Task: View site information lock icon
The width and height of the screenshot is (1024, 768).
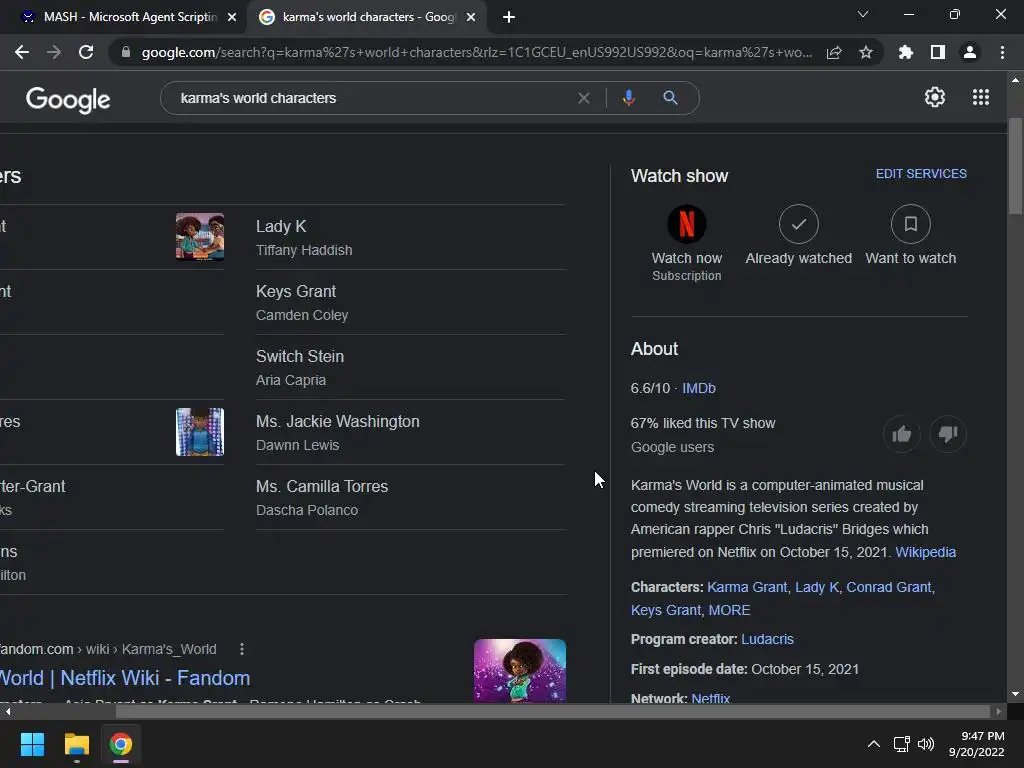Action: [x=126, y=52]
